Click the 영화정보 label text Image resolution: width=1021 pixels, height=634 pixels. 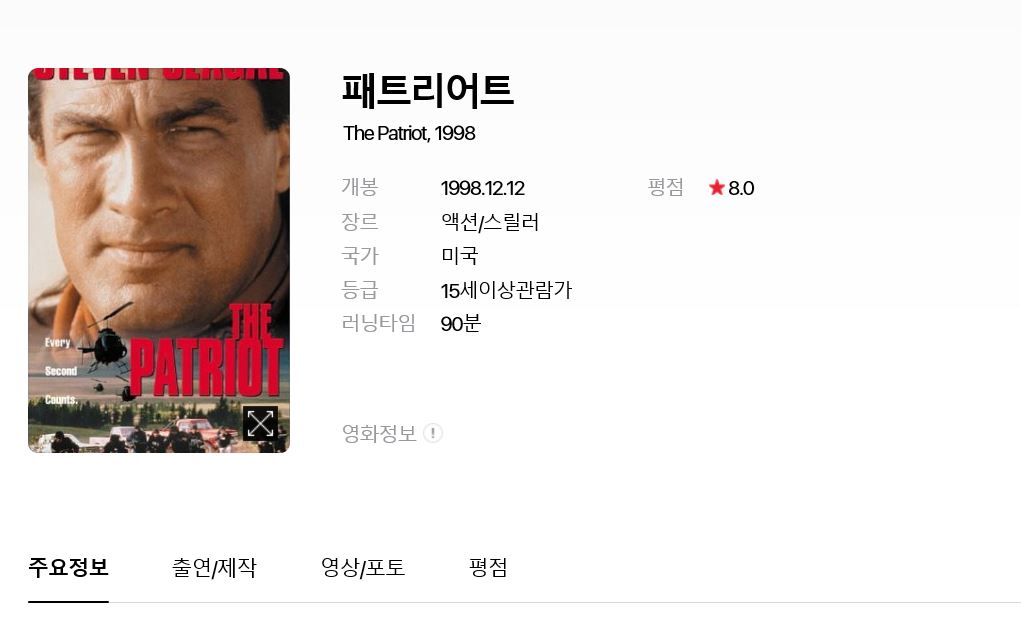click(379, 434)
